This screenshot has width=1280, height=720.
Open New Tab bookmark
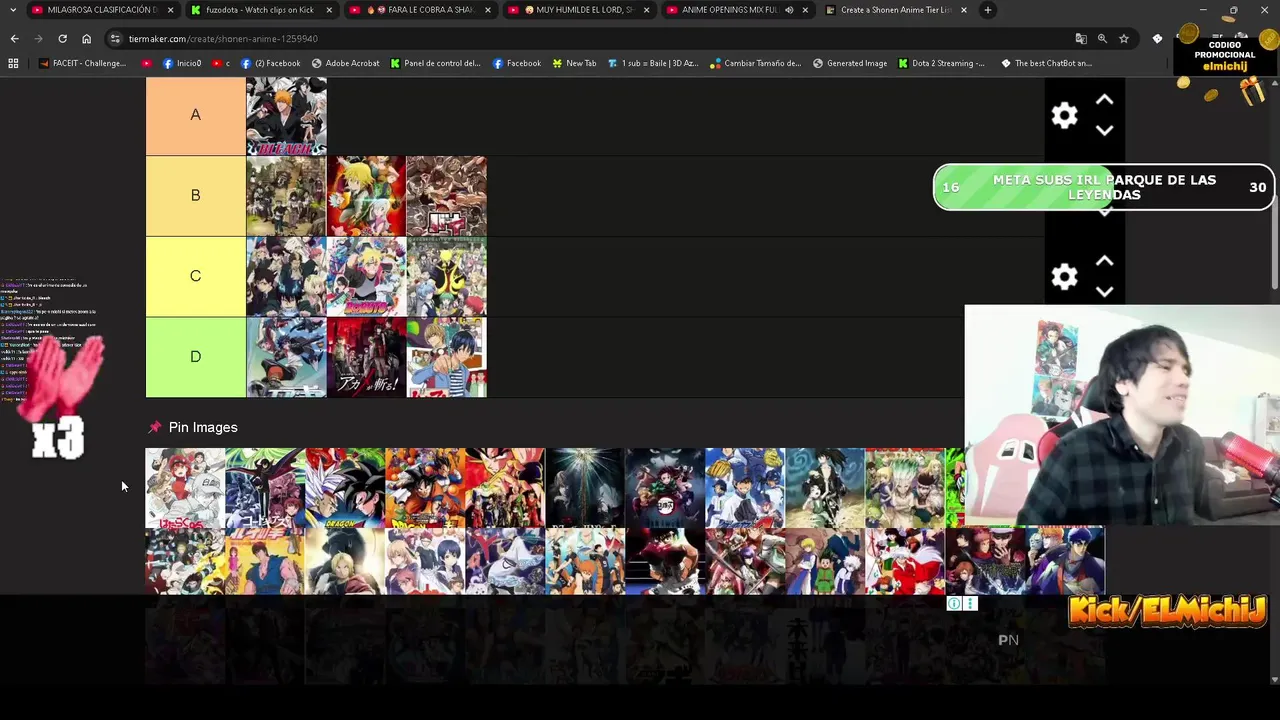[574, 63]
